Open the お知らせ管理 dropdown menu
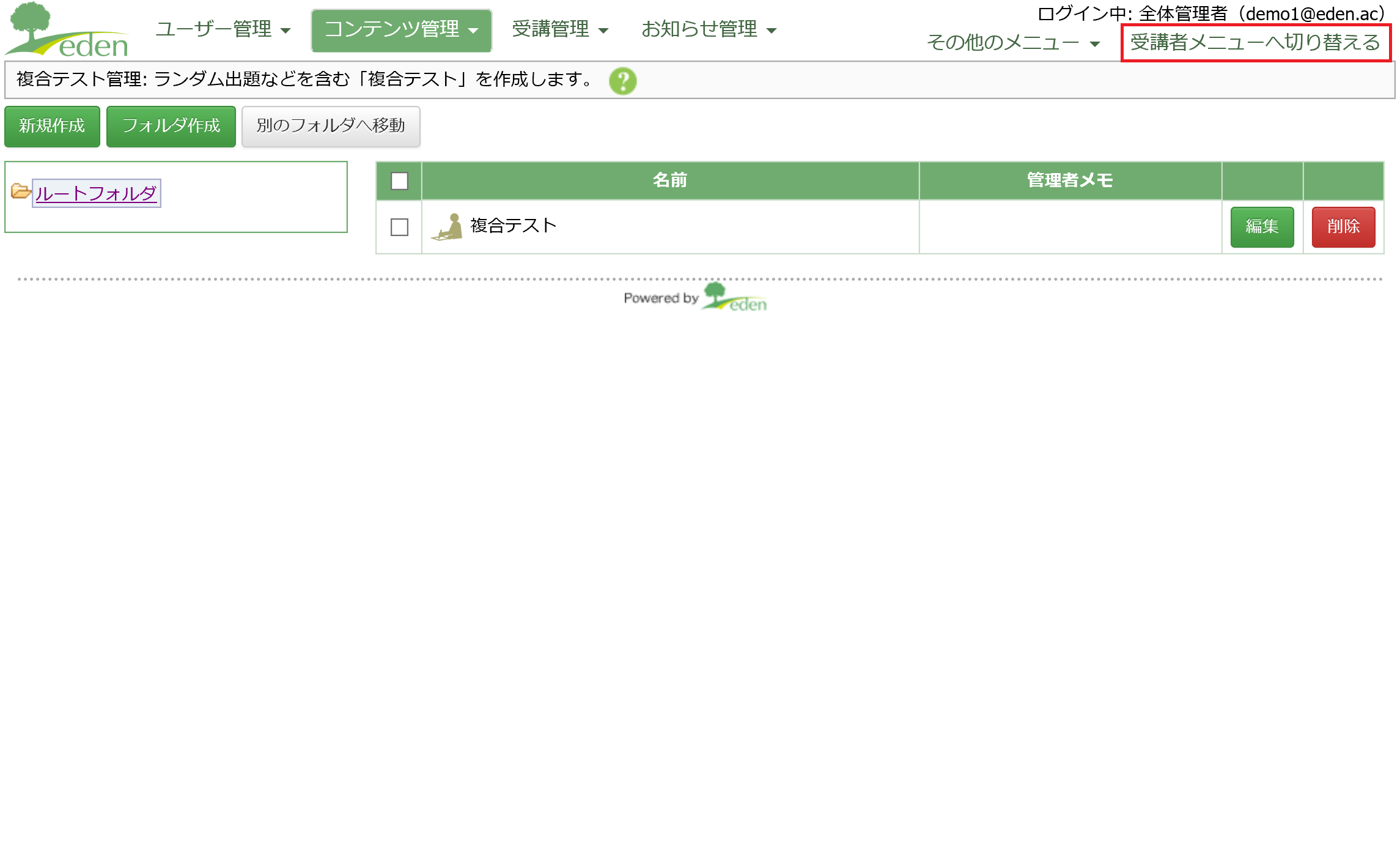The width and height of the screenshot is (1400, 852). [x=709, y=29]
